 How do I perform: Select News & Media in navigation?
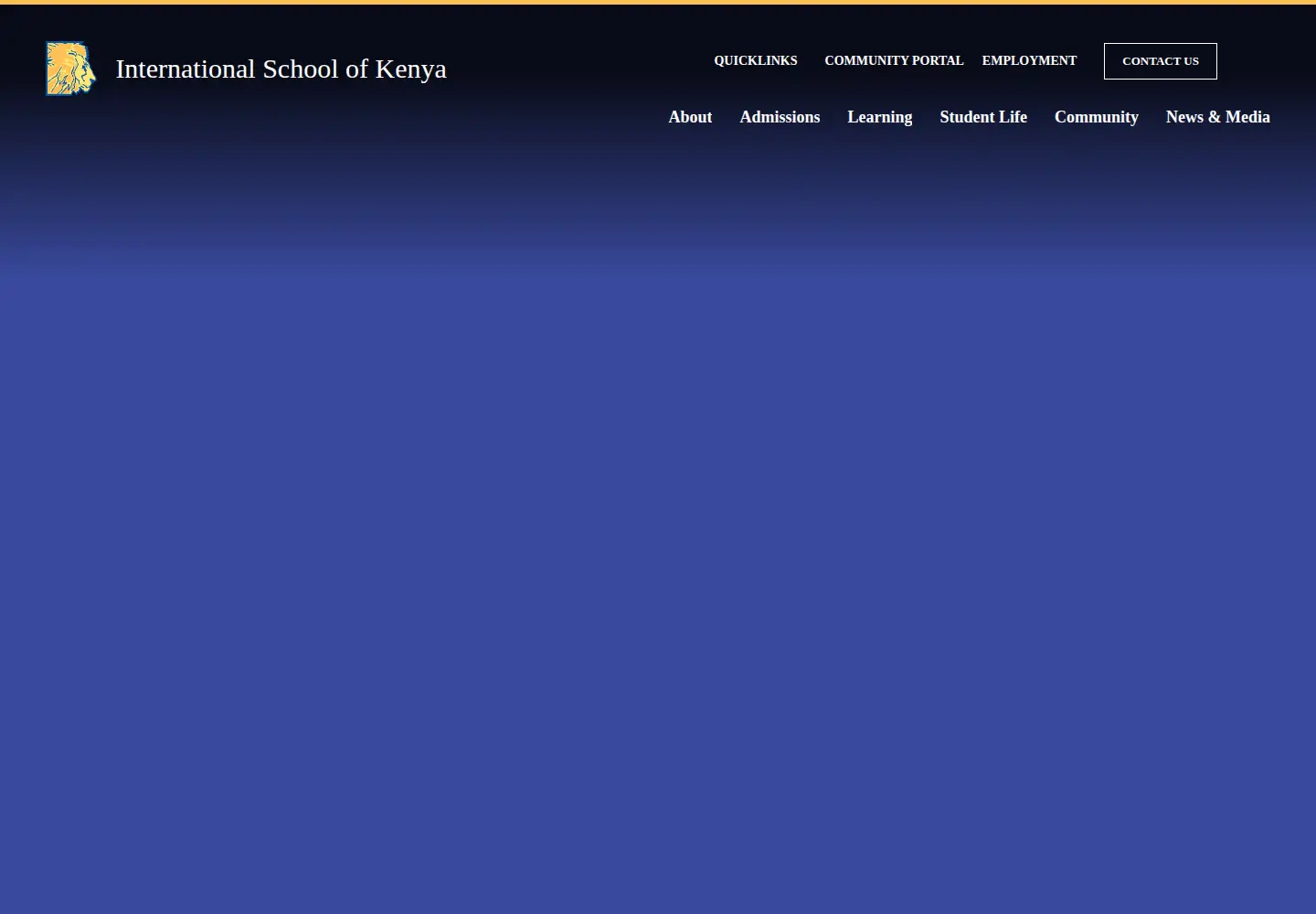1218,117
